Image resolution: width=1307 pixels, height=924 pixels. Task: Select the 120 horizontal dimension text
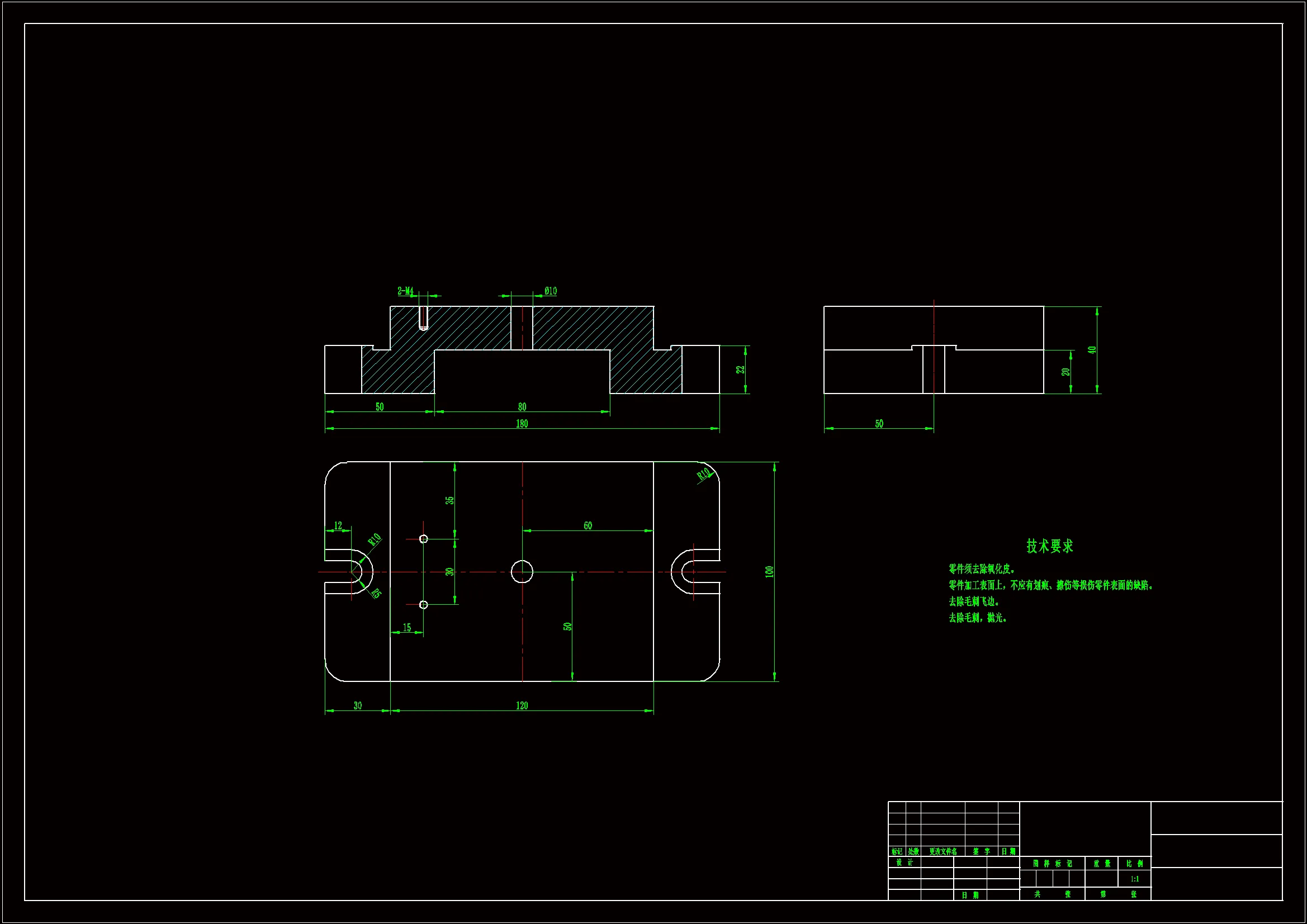pos(522,705)
